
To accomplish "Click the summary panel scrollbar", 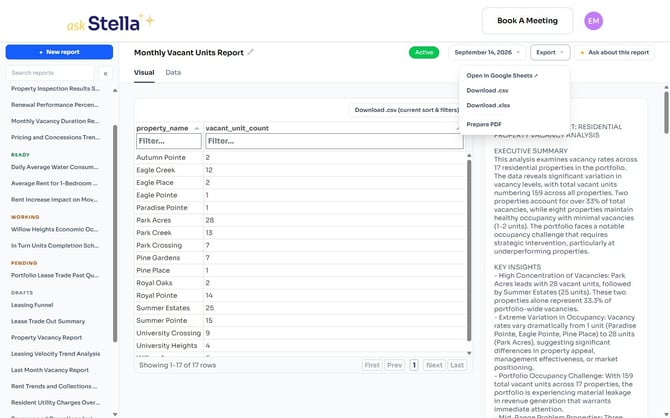I will pos(666,113).
